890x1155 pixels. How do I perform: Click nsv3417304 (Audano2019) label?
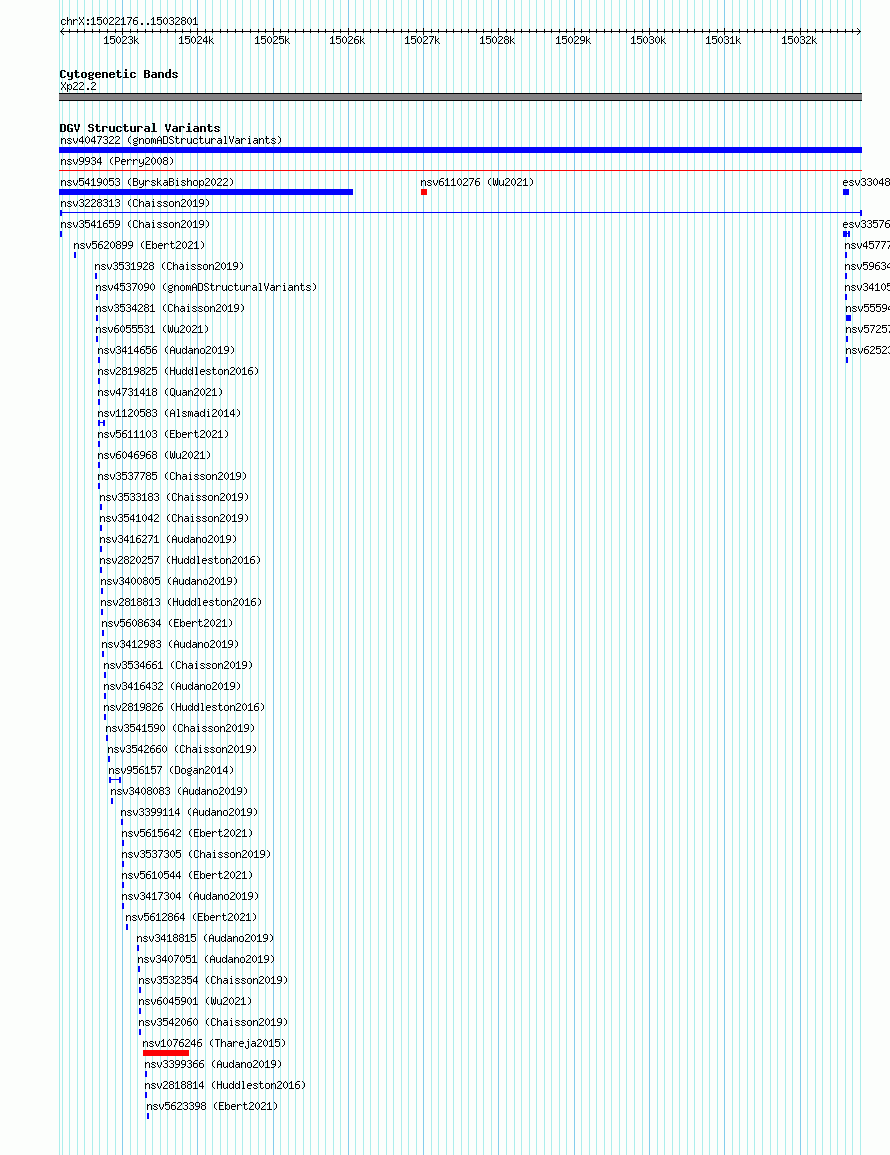click(190, 896)
